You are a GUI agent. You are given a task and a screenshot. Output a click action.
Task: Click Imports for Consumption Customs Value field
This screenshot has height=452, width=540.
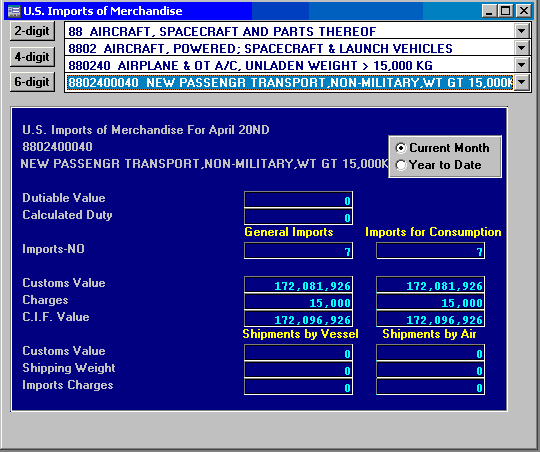(430, 285)
